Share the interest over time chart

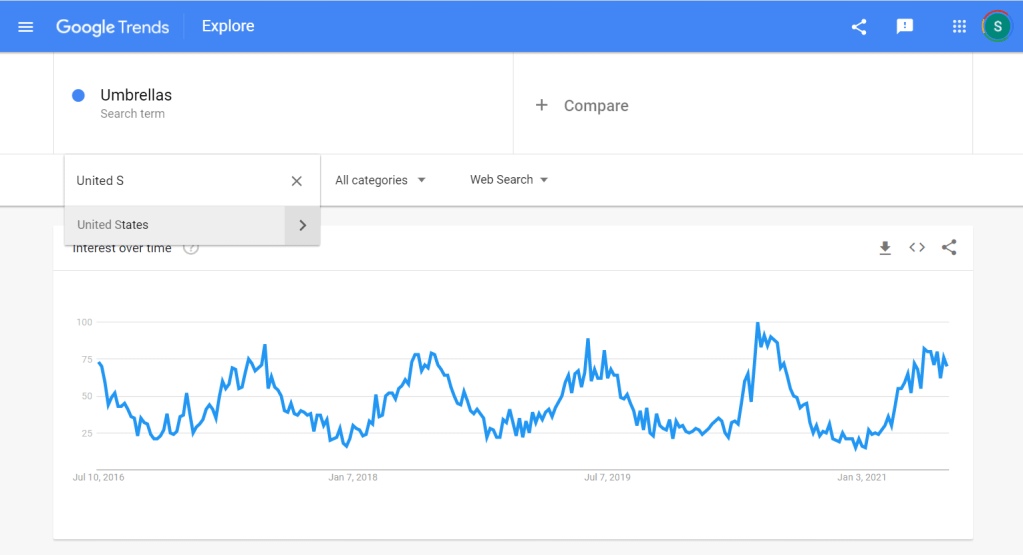click(949, 247)
